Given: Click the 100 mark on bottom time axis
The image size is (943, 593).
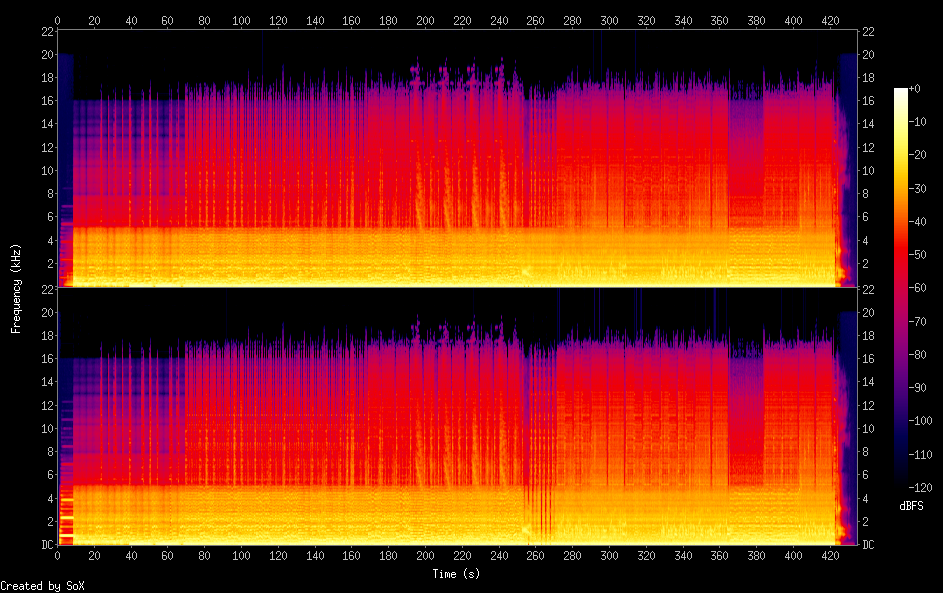Looking at the screenshot, I should [242, 555].
